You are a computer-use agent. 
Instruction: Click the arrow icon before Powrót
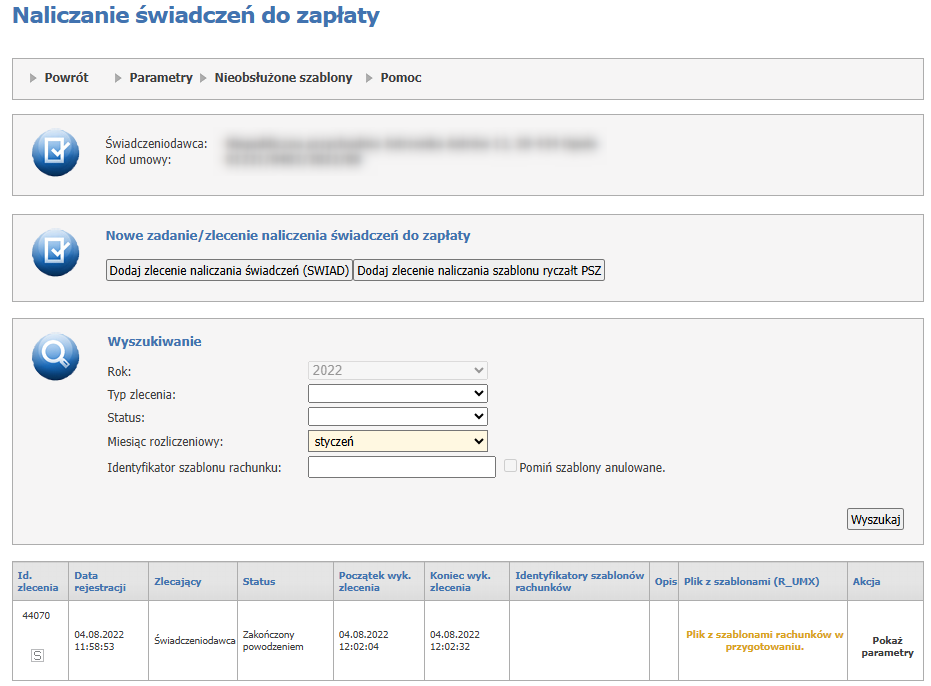click(34, 78)
